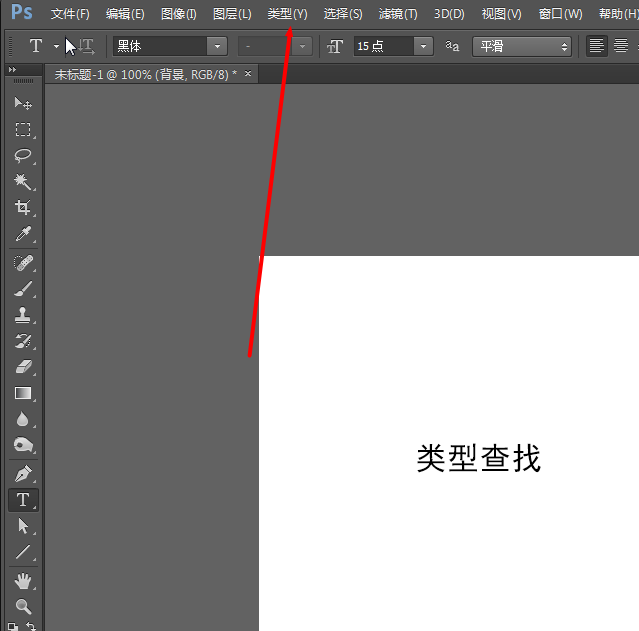Open the 编辑(E) menu

click(125, 14)
